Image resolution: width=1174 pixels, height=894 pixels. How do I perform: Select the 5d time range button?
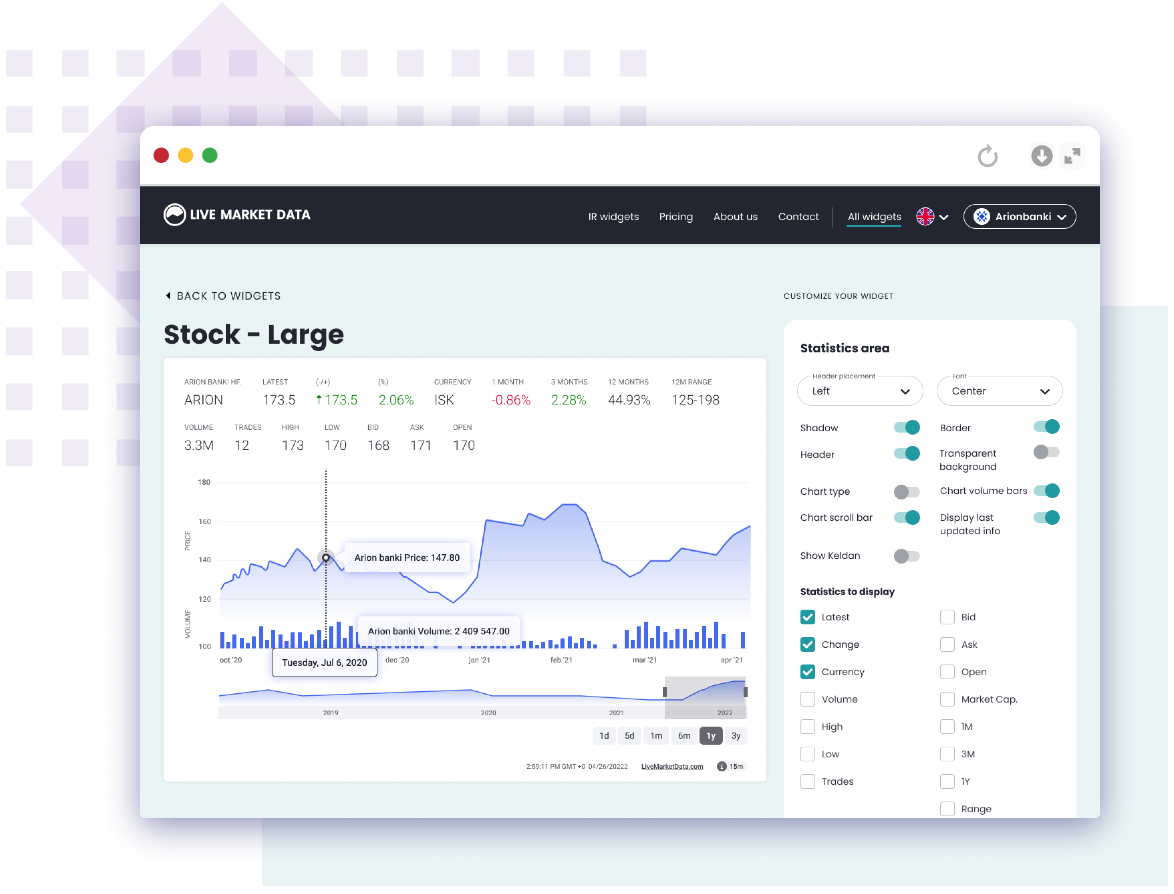(629, 735)
